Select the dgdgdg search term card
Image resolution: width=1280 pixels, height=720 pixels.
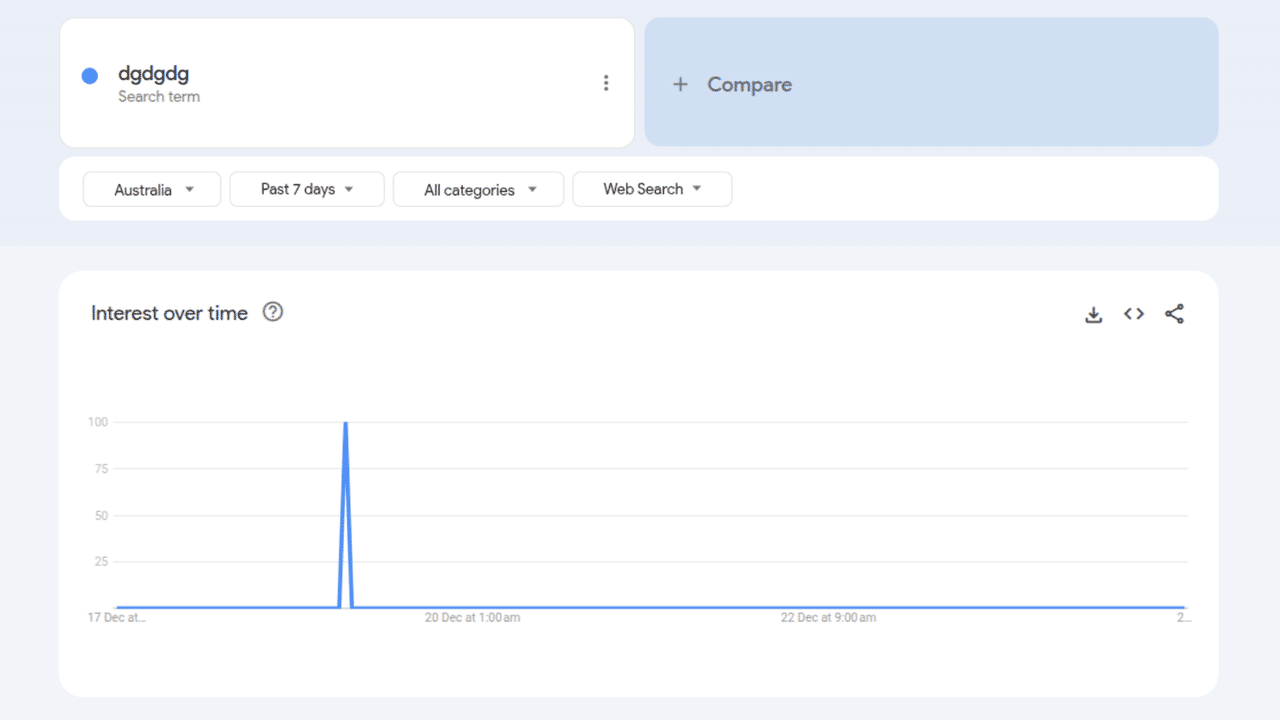pos(347,82)
